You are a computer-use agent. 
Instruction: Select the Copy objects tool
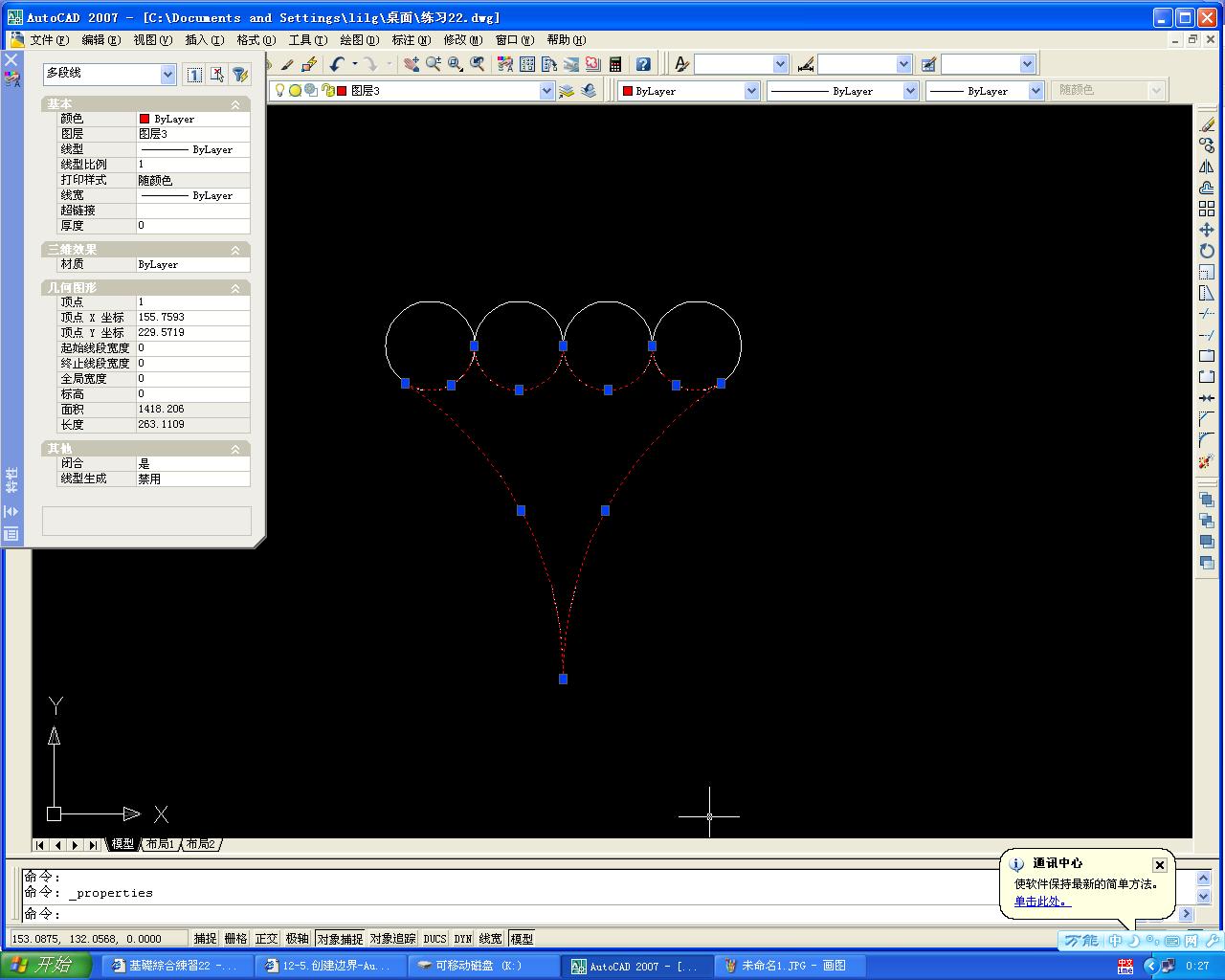pos(1207,145)
